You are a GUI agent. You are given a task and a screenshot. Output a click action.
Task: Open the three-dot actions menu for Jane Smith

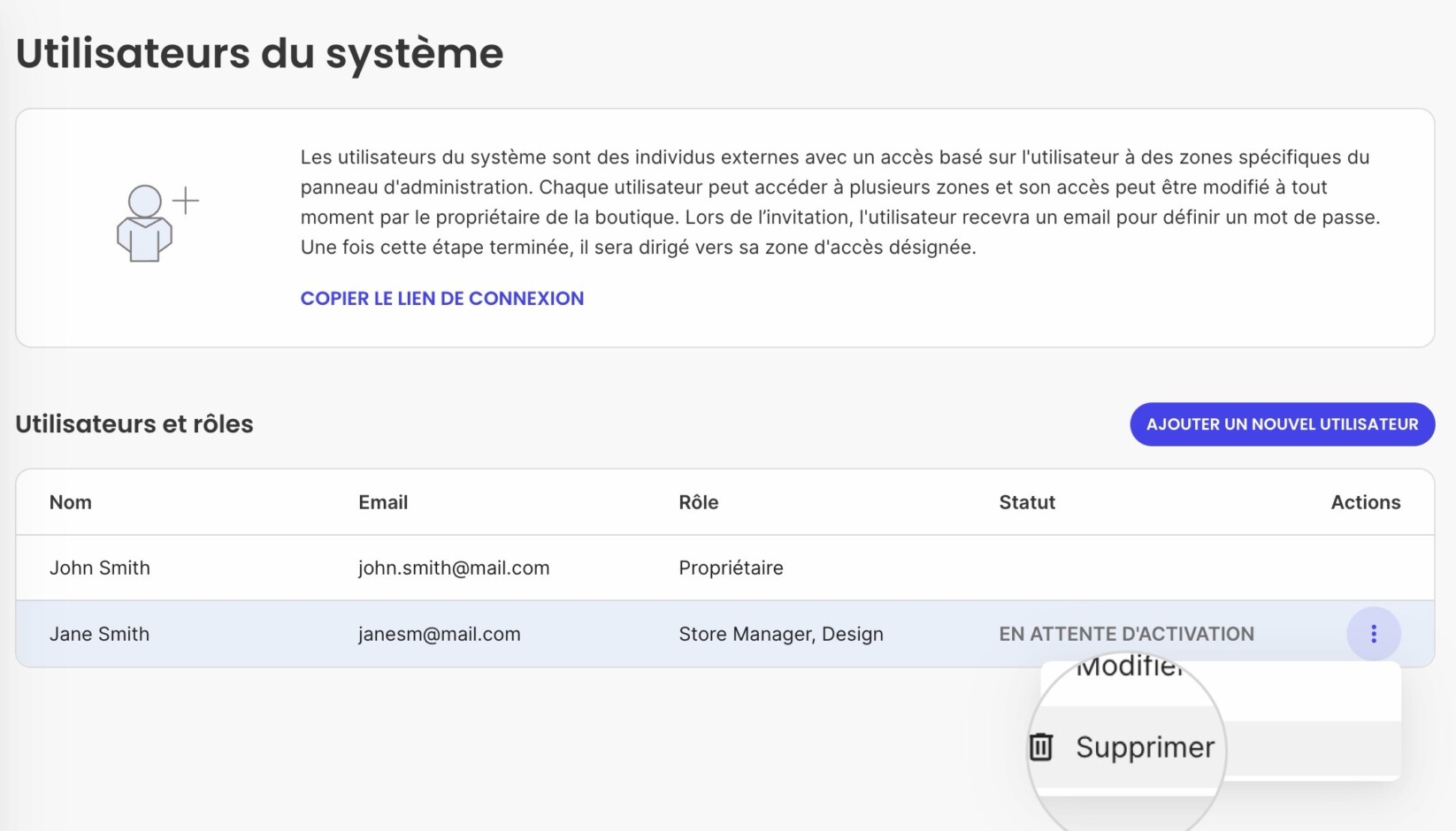click(1373, 634)
